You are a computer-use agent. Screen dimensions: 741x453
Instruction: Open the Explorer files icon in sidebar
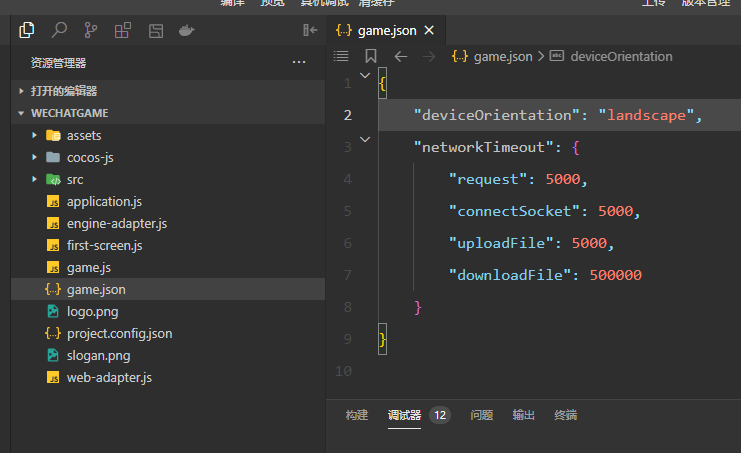click(x=26, y=30)
